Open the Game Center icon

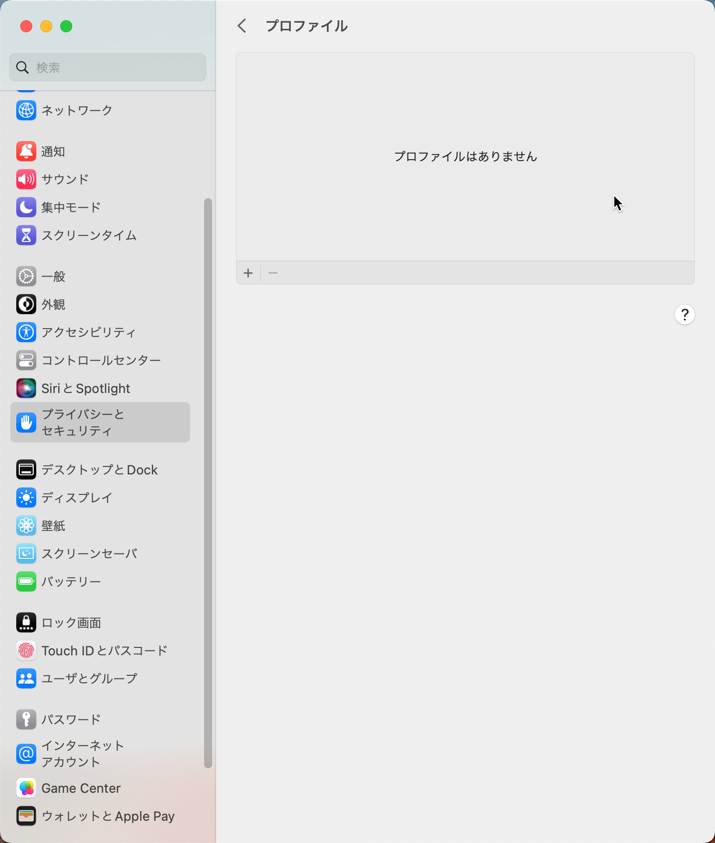(26, 788)
